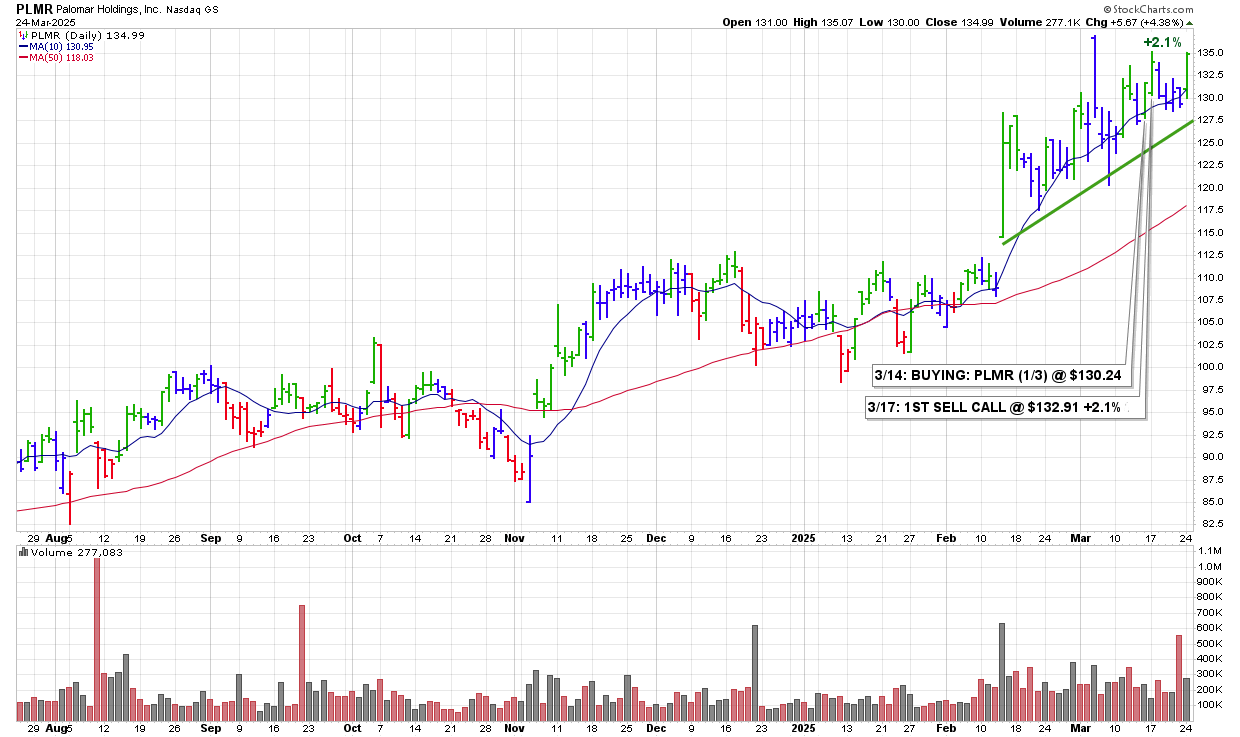
Task: Click the PLMR ticker symbol title
Action: click(35, 9)
